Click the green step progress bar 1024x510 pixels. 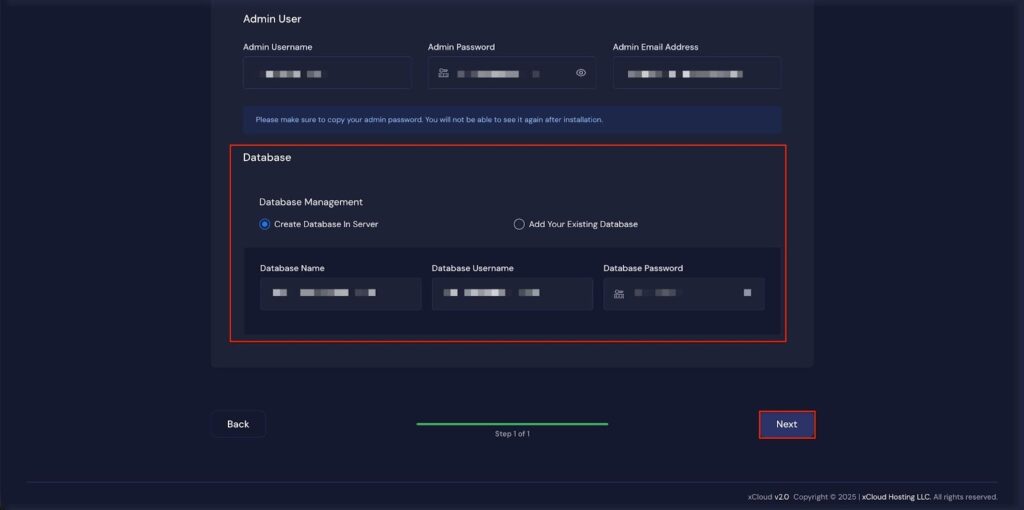coord(512,424)
